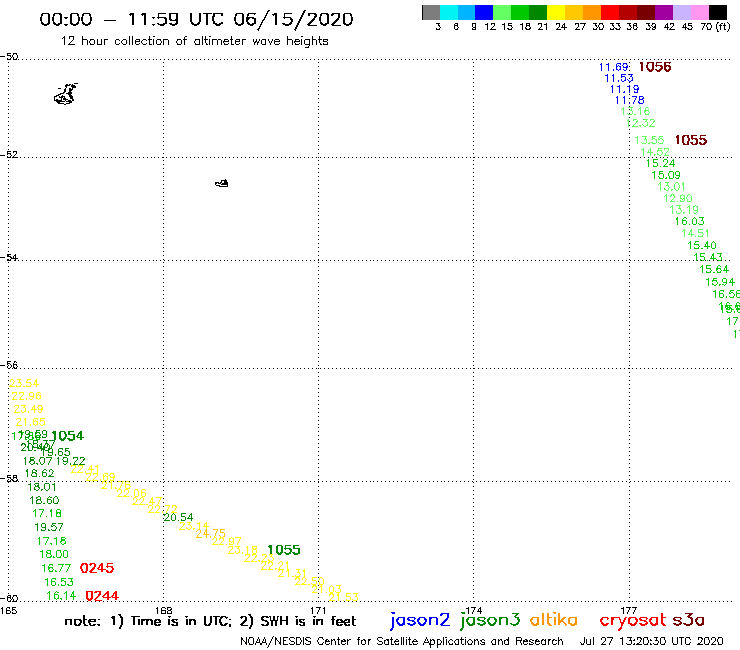Click the cyan swatch in the color scale

pyautogui.click(x=449, y=12)
